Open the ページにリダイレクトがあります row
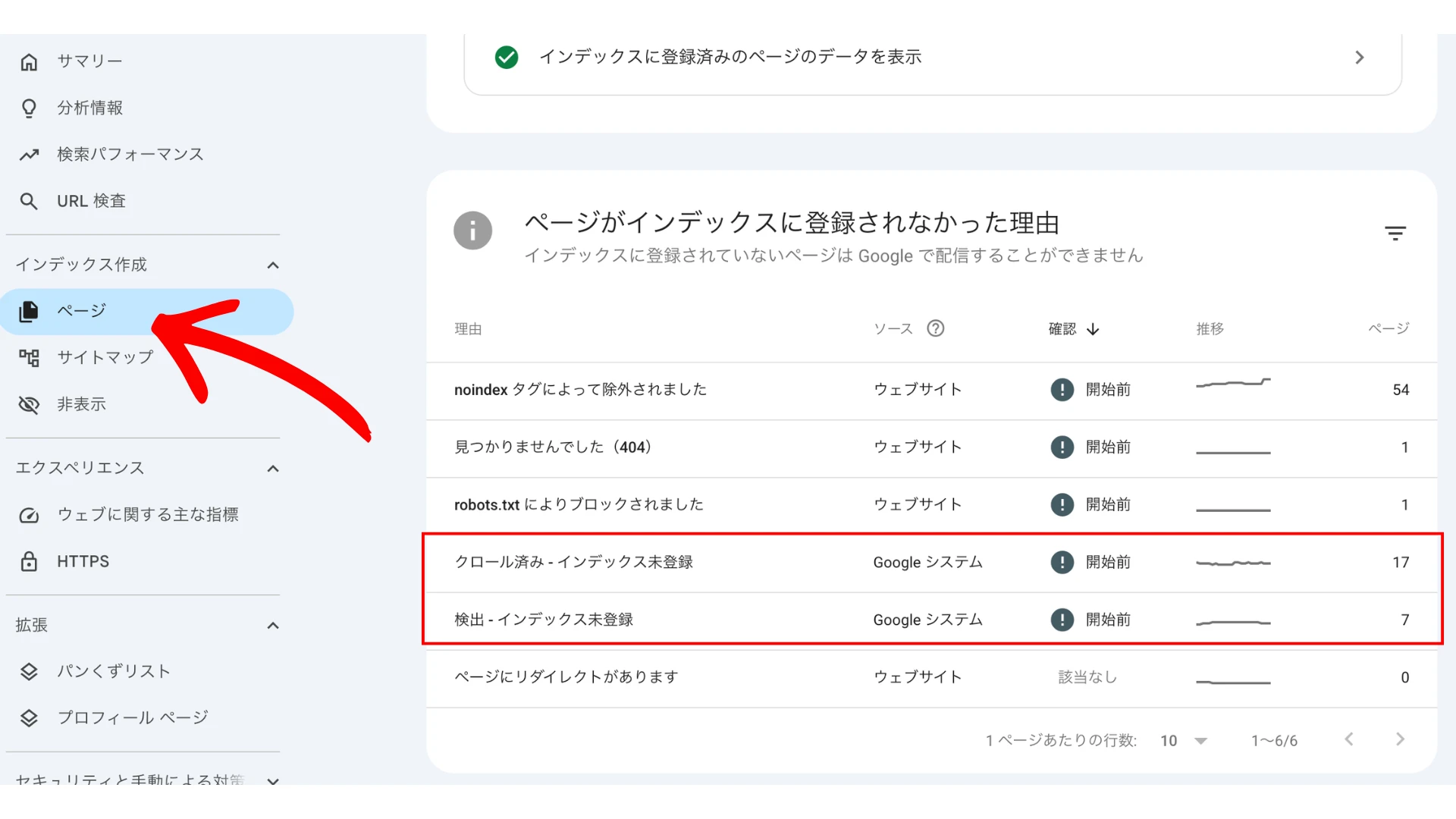Viewport: 1456px width, 819px height. pyautogui.click(x=931, y=678)
